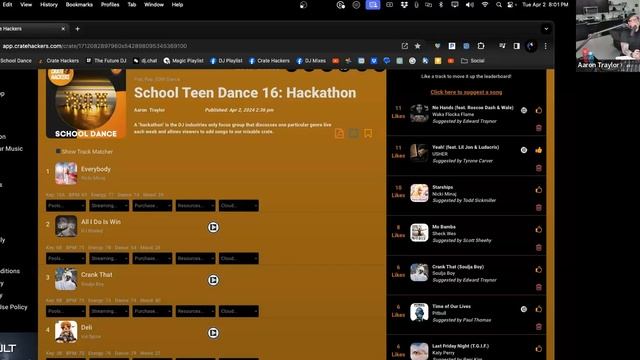Viewport: 640px width, 360px height.
Task: Open the Streaming dropdown for Crank That
Action: (109, 311)
